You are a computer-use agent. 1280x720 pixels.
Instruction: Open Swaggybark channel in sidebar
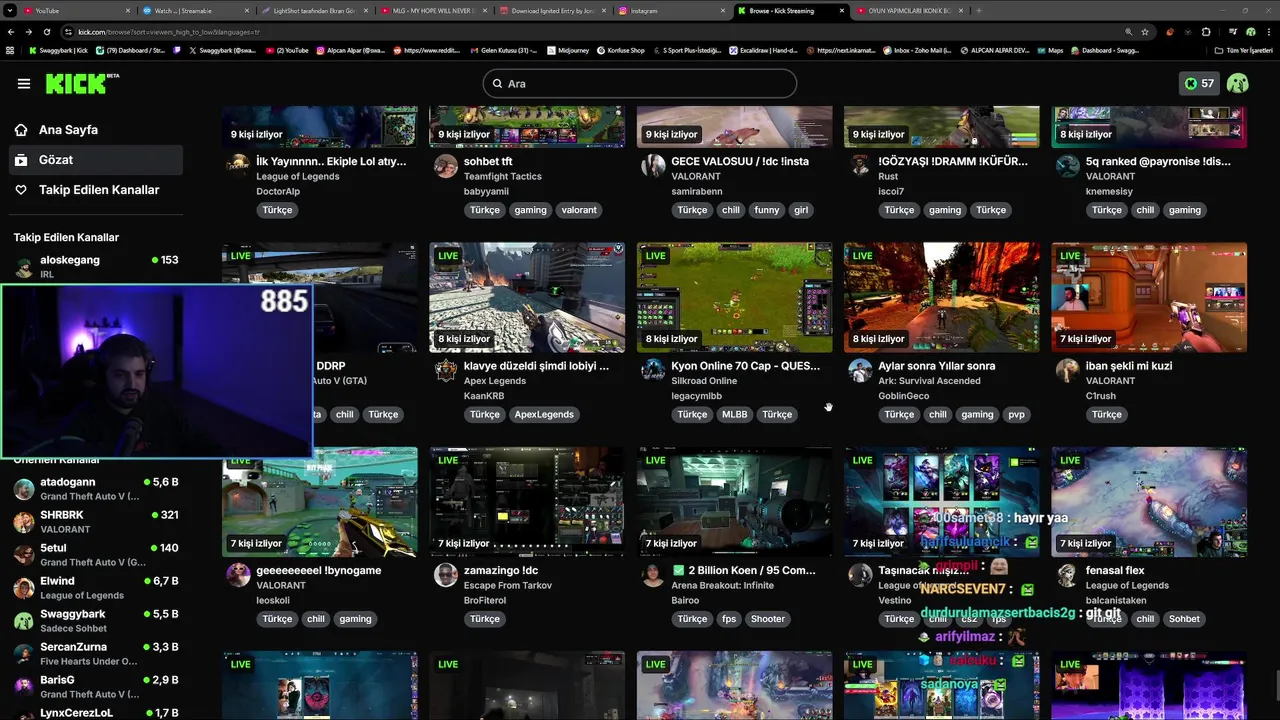[95, 620]
